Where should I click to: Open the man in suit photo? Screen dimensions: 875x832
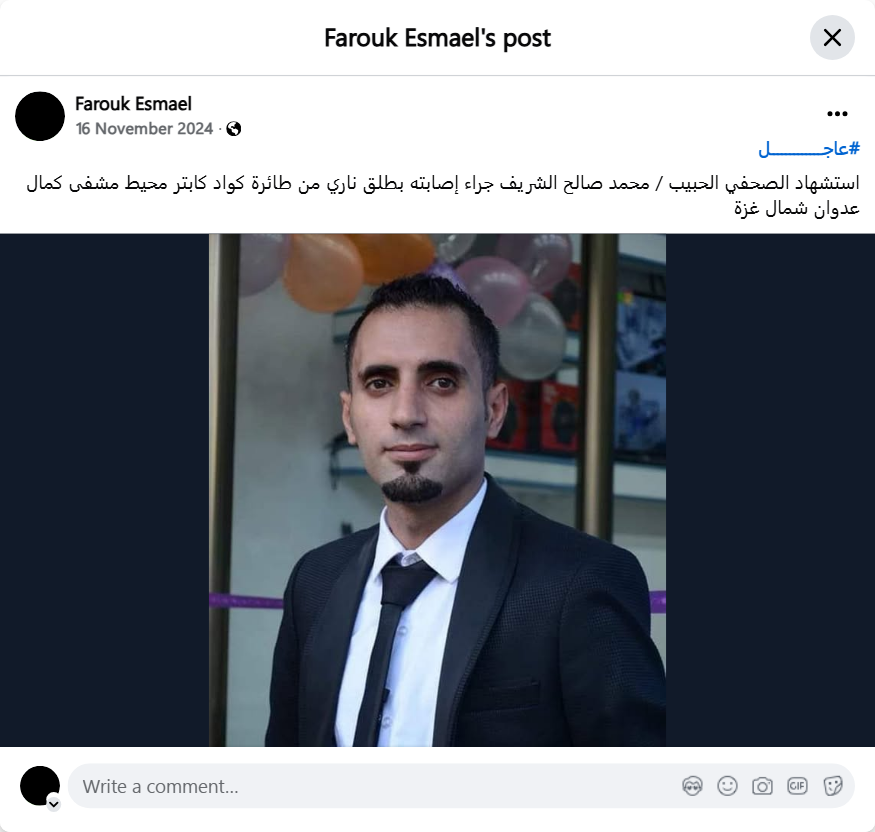click(437, 490)
